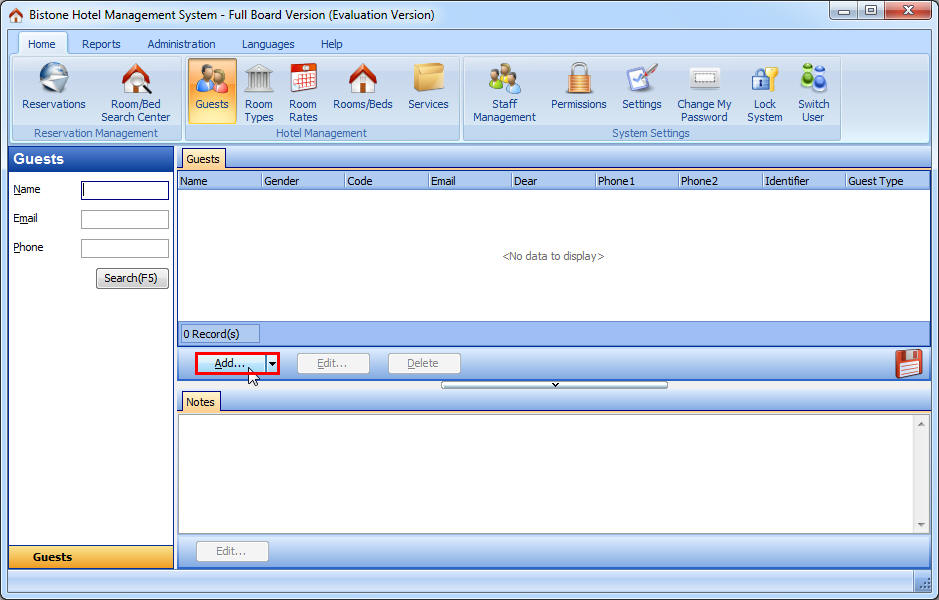Image resolution: width=939 pixels, height=600 pixels.
Task: Open Room Types management
Action: click(x=259, y=92)
